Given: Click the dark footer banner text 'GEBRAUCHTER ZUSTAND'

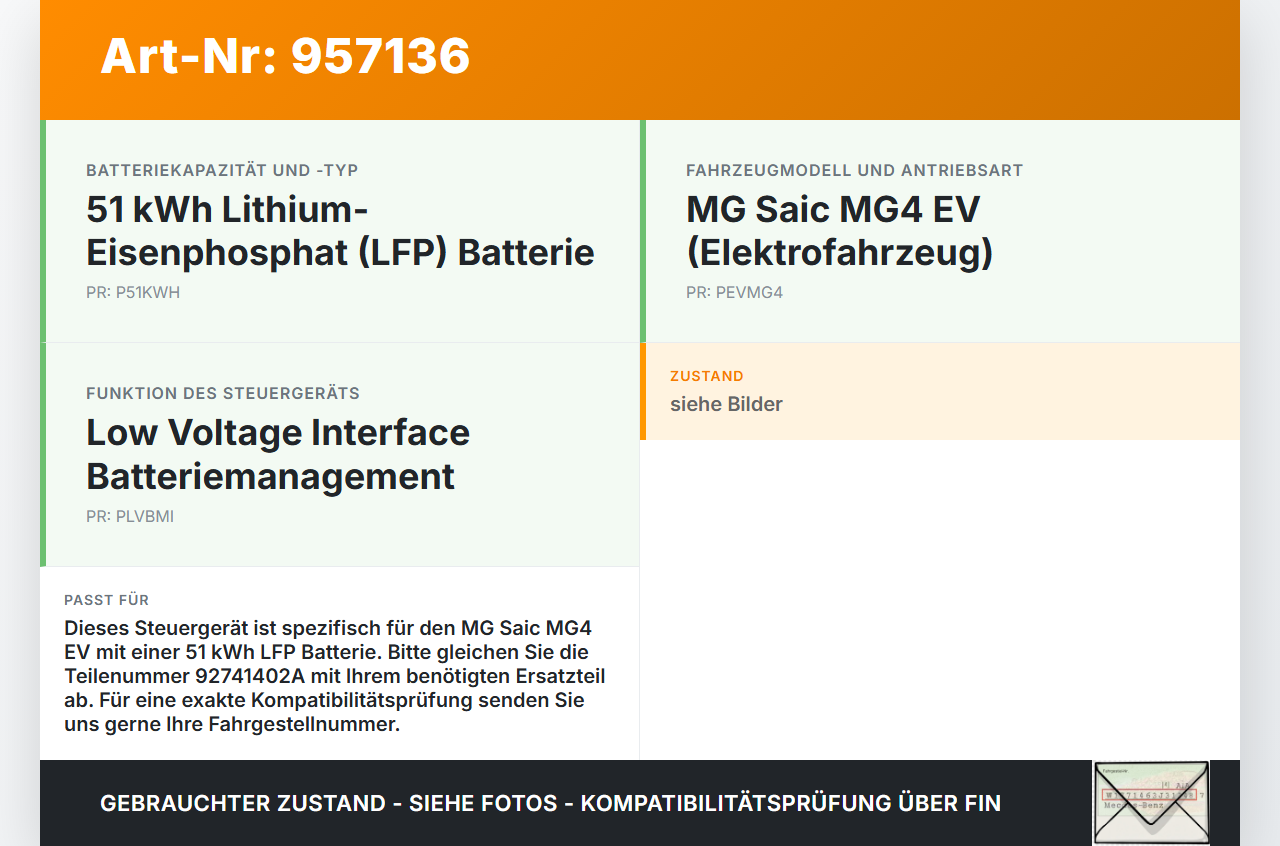Looking at the screenshot, I should [243, 803].
